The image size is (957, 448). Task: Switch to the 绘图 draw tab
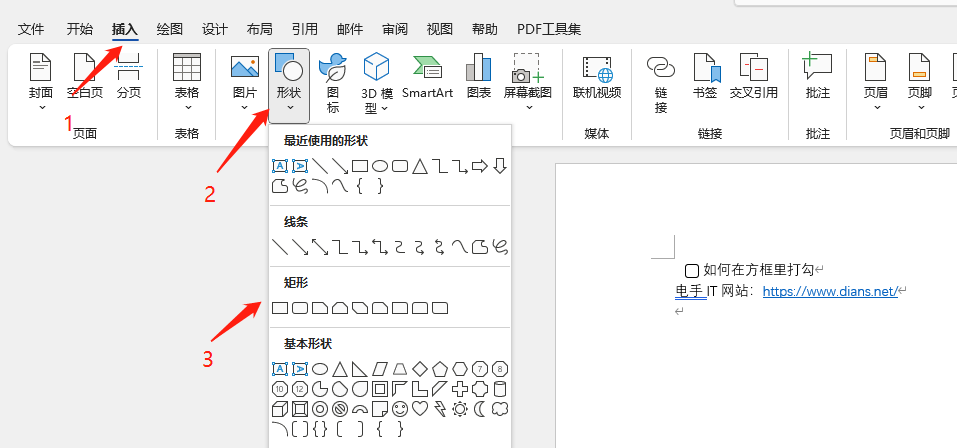(x=170, y=29)
